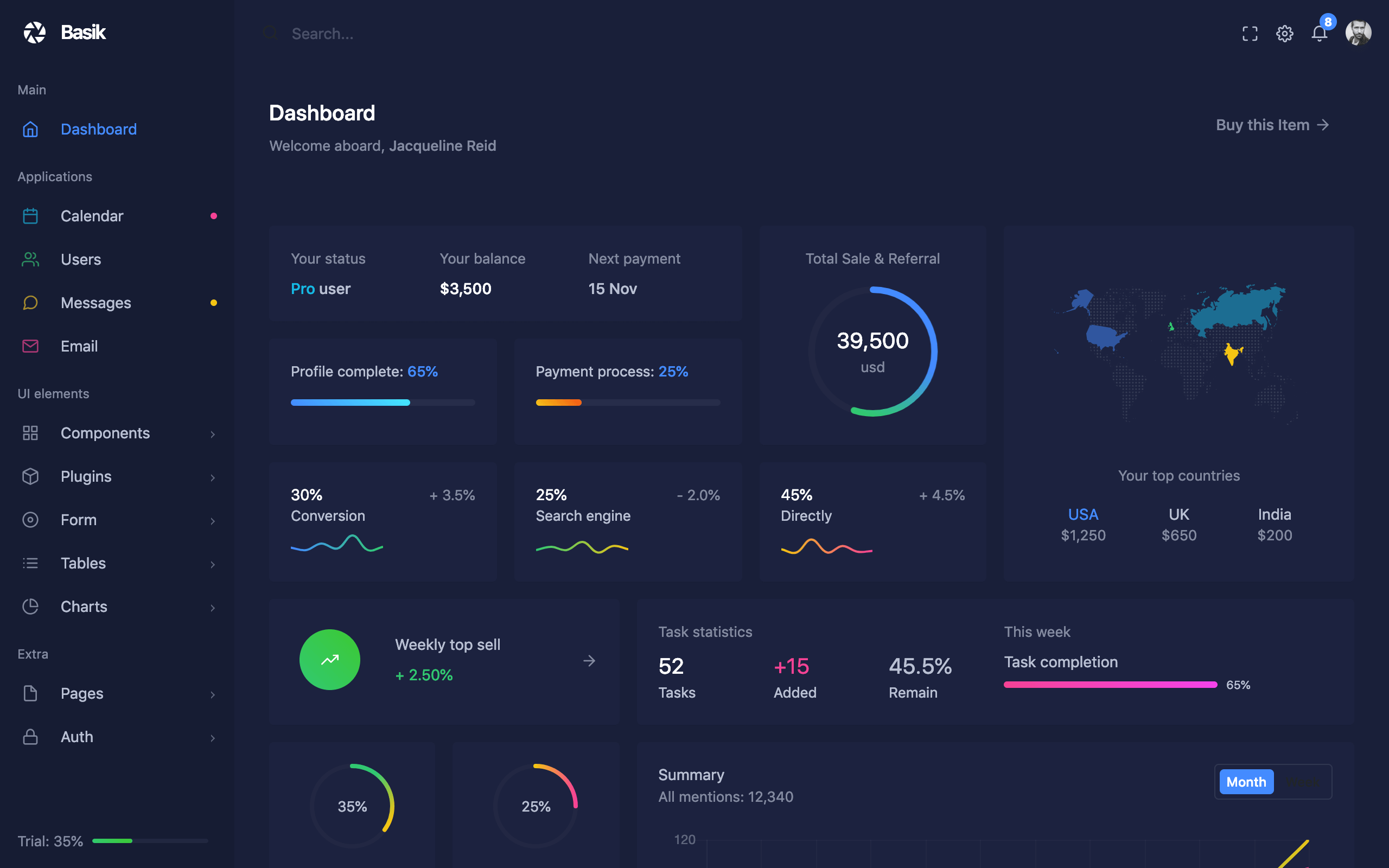Click the USA region on the world map
This screenshot has width=1389, height=868.
pos(1105,336)
